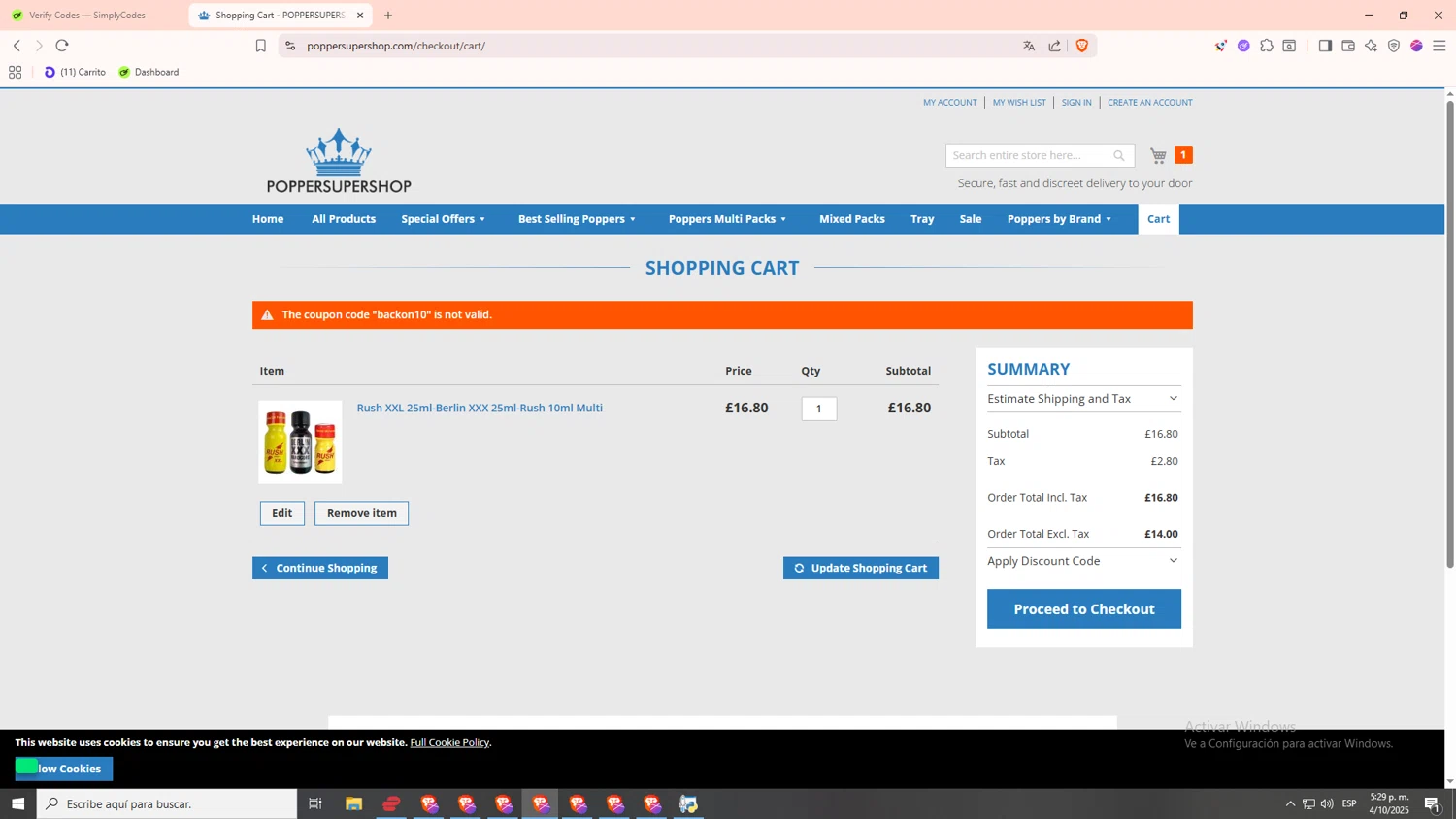Image resolution: width=1456 pixels, height=819 pixels.
Task: Open File Explorer from the taskbar
Action: click(x=353, y=803)
